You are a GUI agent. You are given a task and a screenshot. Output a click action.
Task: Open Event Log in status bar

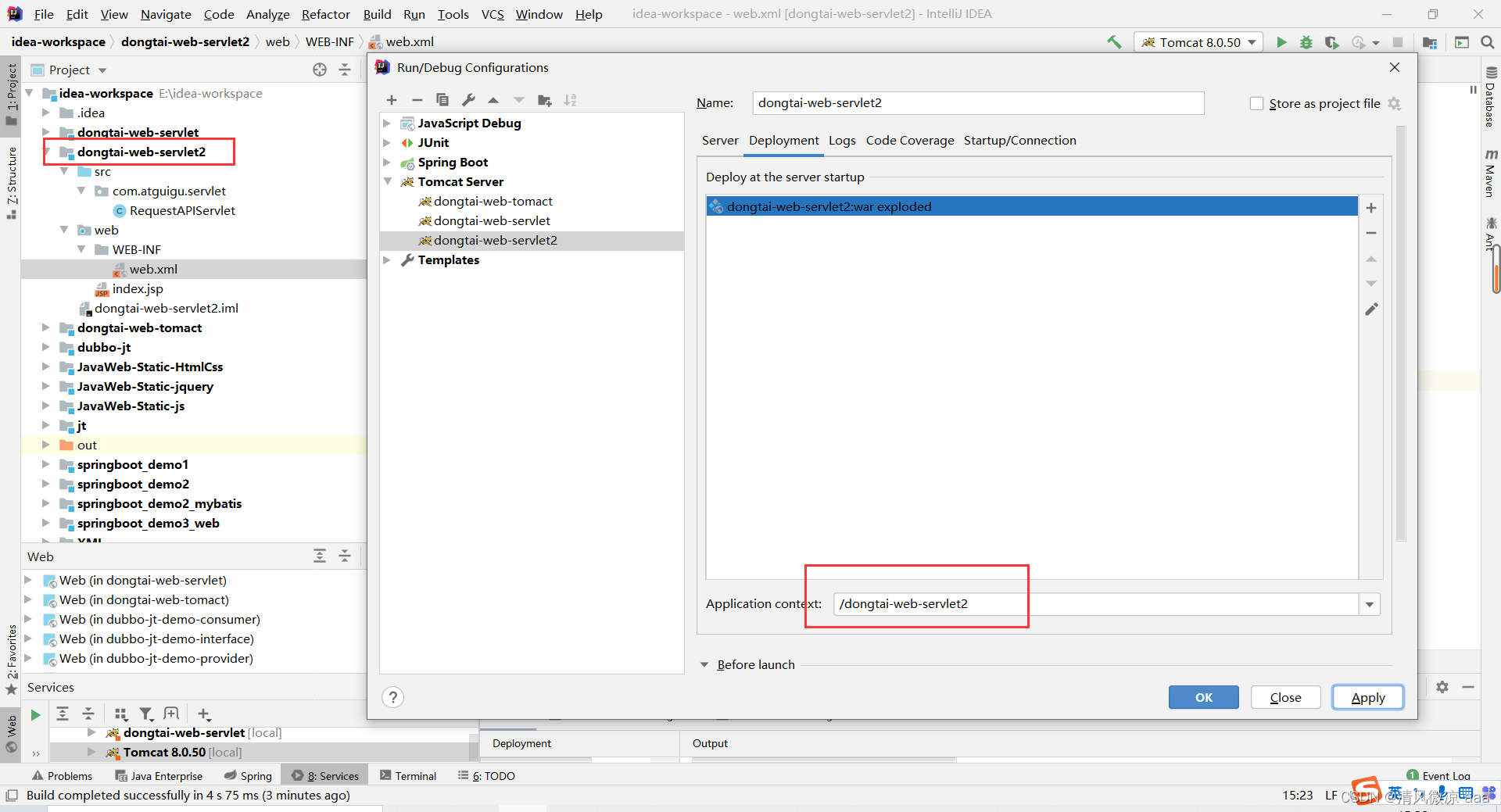tap(1438, 776)
